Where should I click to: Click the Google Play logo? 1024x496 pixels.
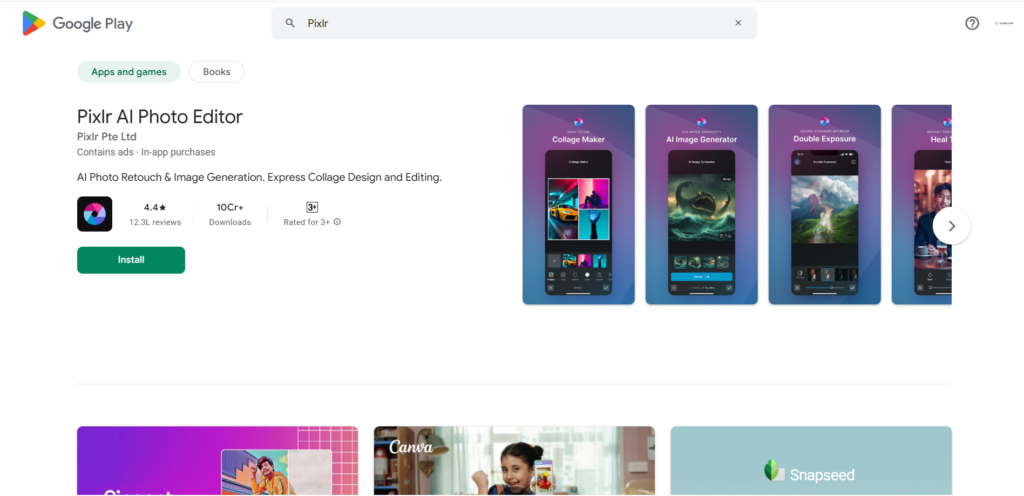pos(77,23)
